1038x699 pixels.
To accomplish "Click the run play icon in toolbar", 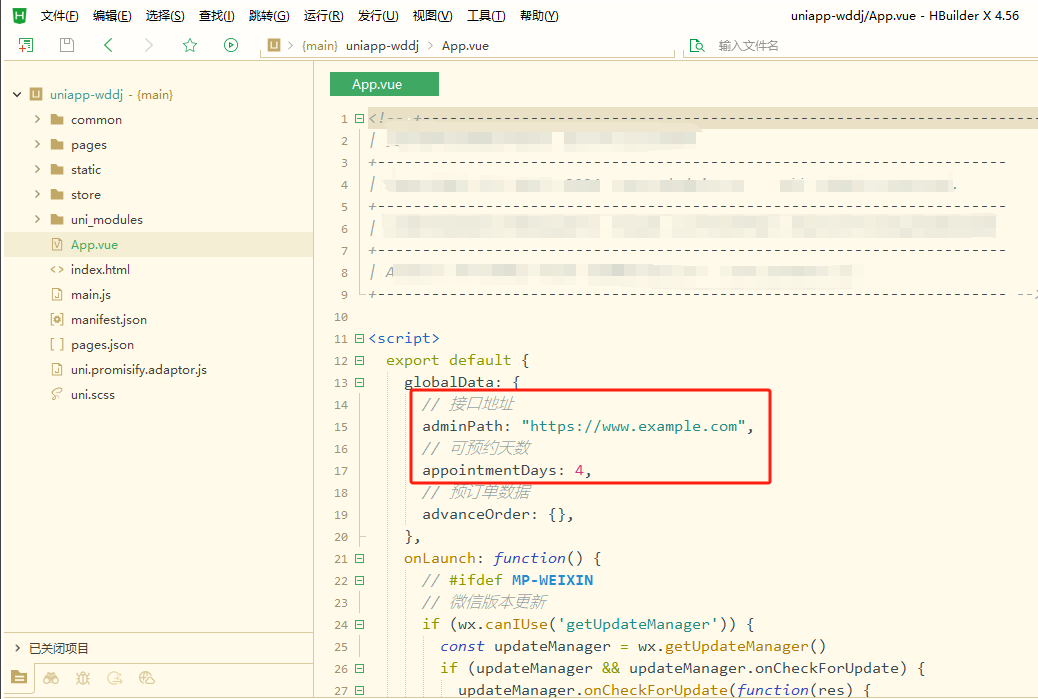I will pyautogui.click(x=231, y=45).
